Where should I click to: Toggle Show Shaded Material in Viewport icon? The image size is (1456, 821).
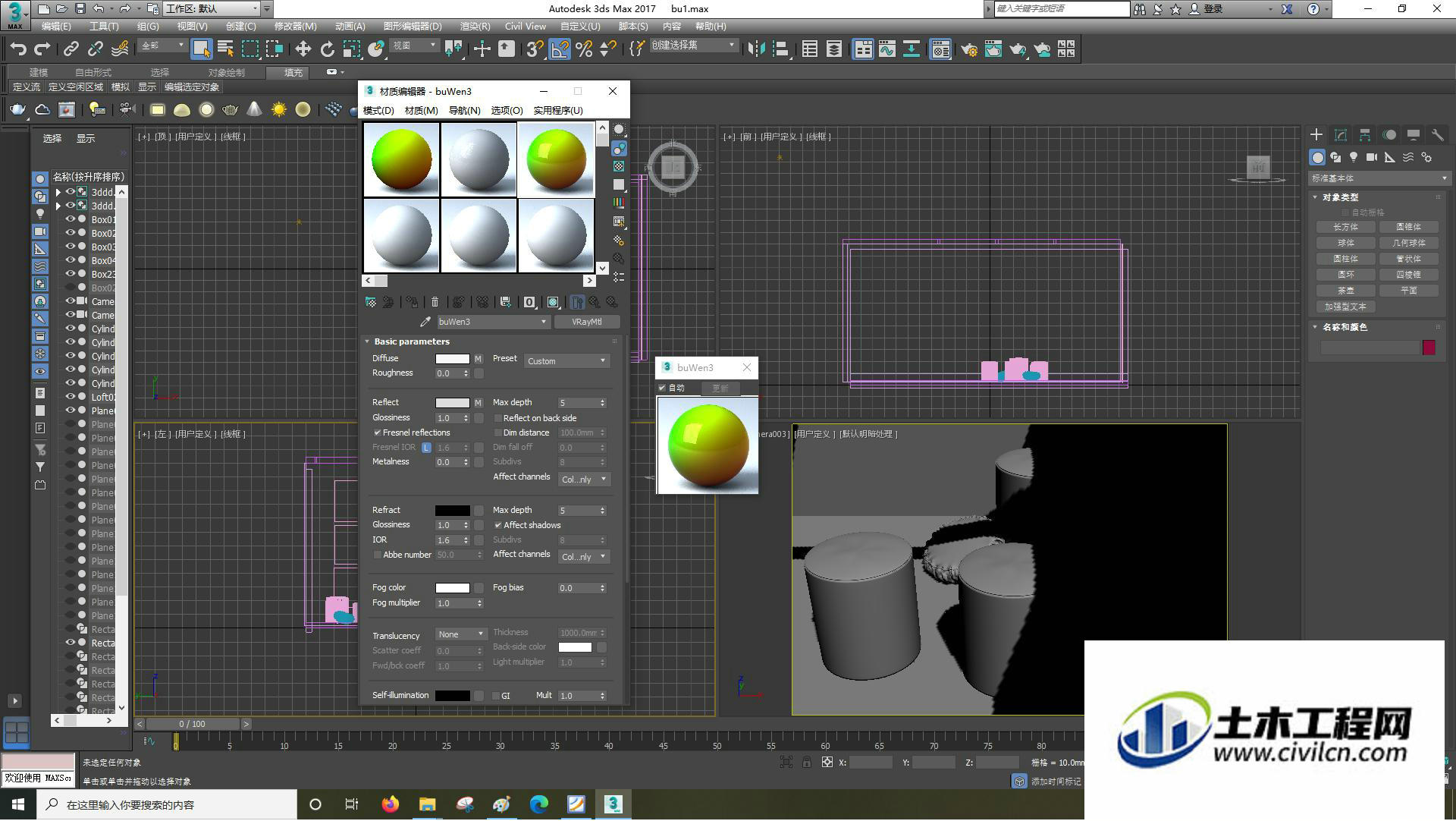pyautogui.click(x=554, y=302)
